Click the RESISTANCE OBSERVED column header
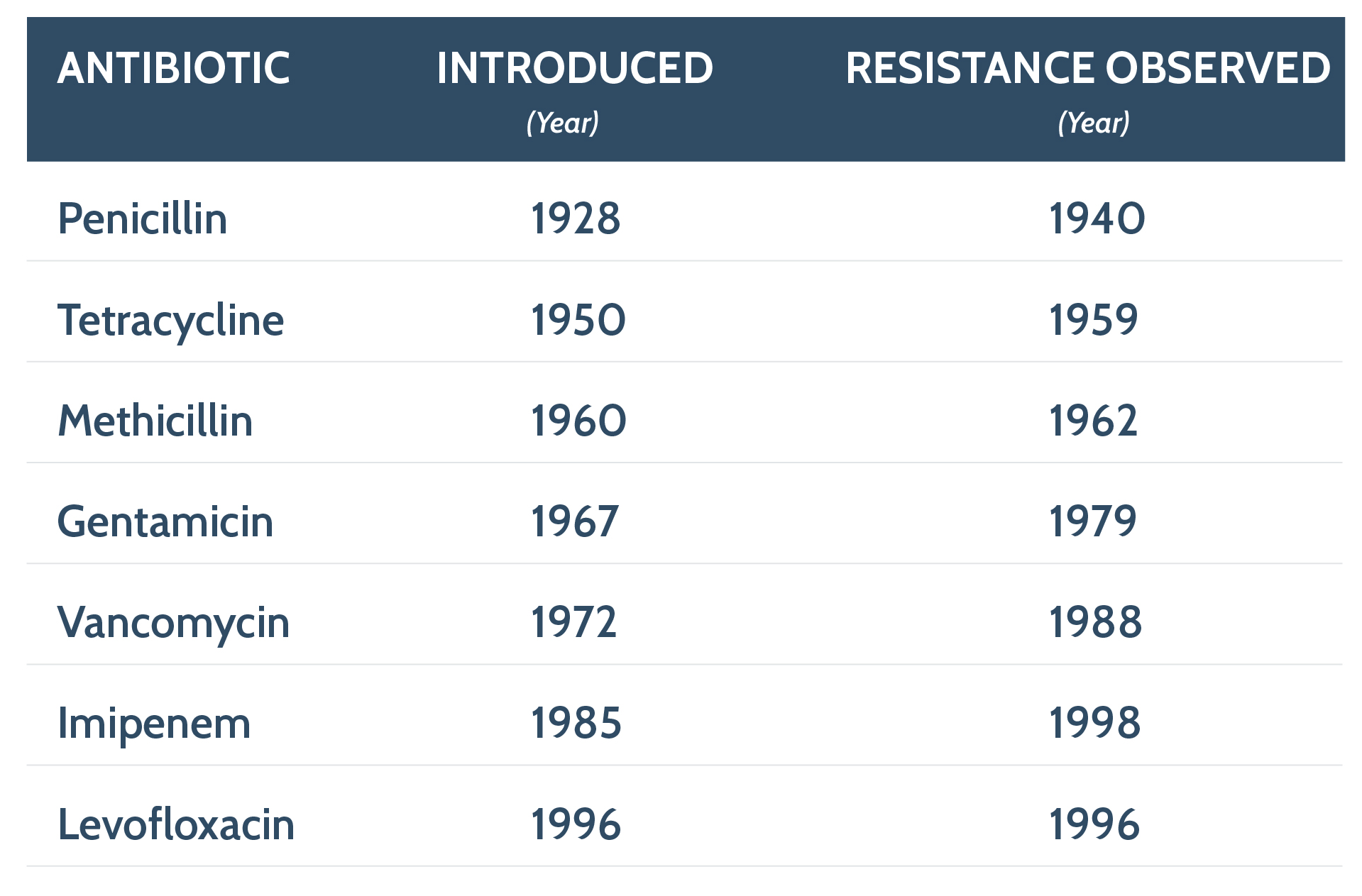Viewport: 1362px width, 896px height. [x=1087, y=69]
